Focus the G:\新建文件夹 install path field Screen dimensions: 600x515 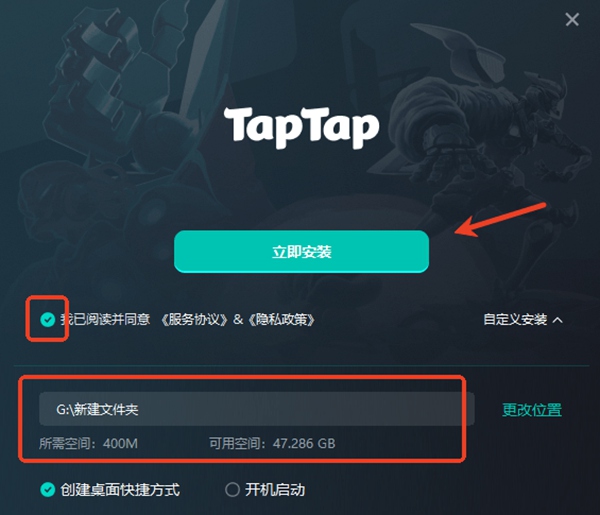pyautogui.click(x=257, y=409)
